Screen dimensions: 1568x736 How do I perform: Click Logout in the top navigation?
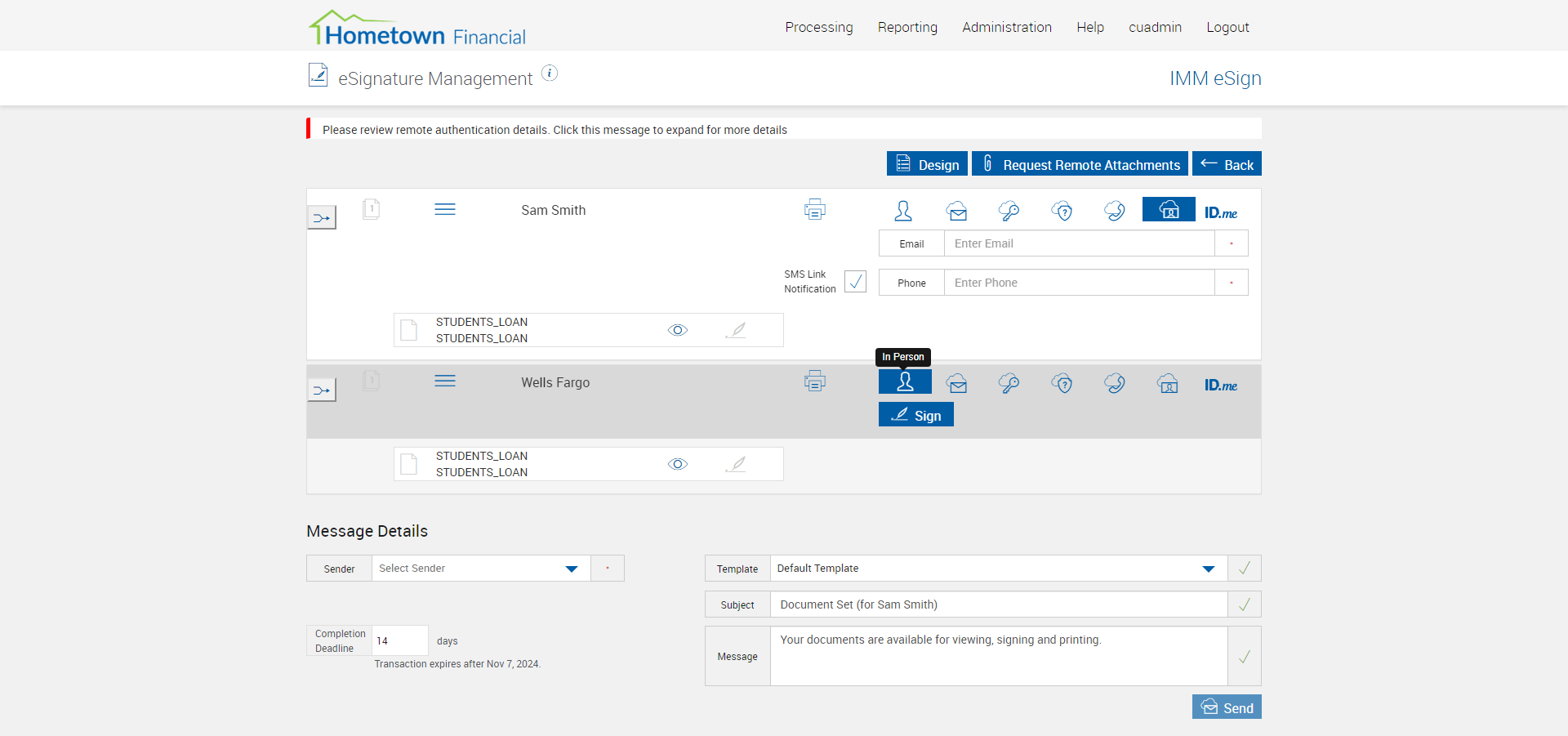coord(1227,27)
